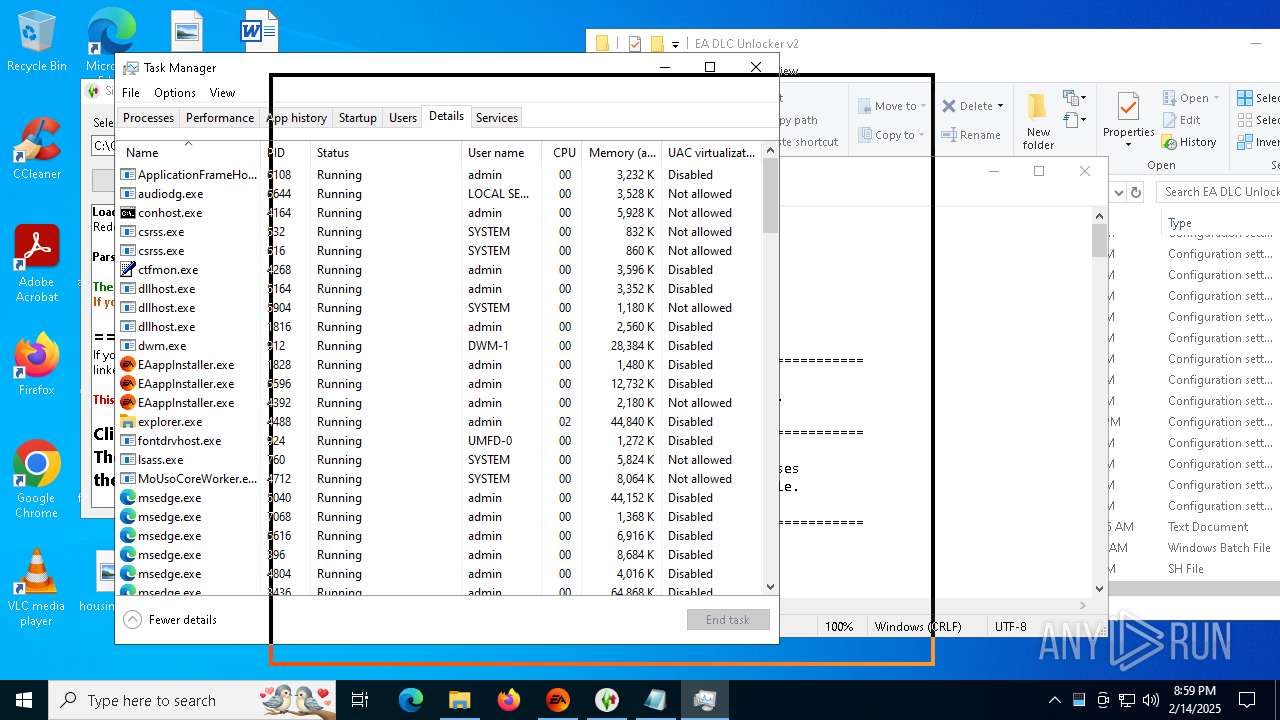This screenshot has height=720, width=1280.
Task: Click Delete in the Explorer ribbon
Action: coord(971,106)
